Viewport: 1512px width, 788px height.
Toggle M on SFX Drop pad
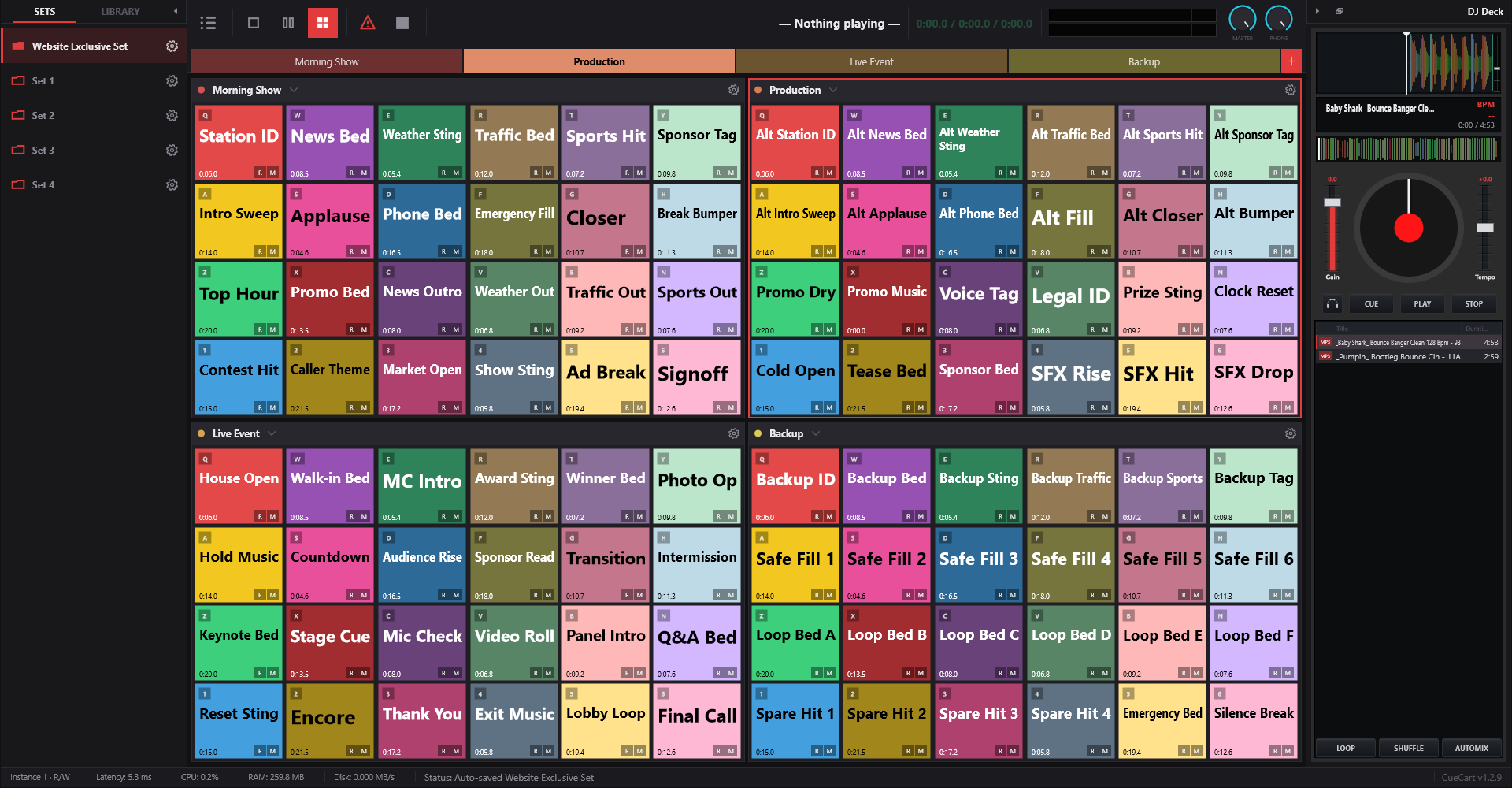click(1288, 408)
